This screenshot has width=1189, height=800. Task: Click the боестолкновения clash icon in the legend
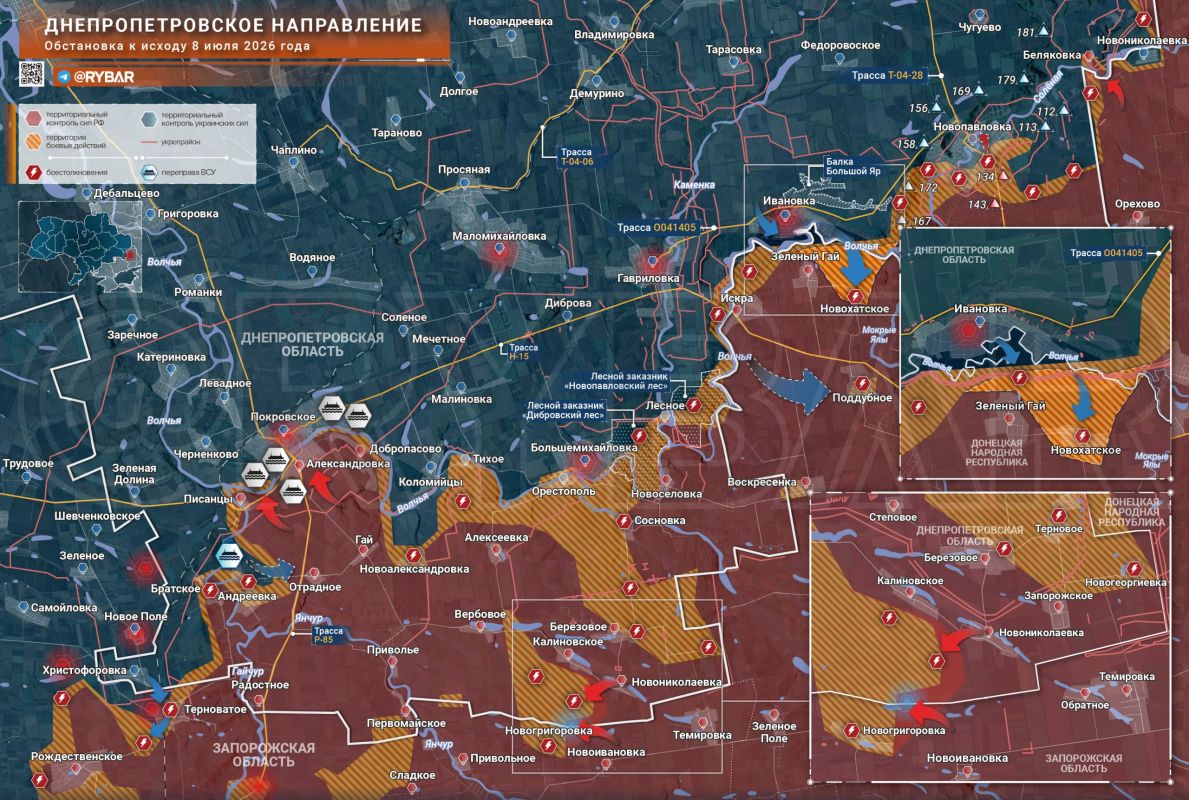point(33,172)
